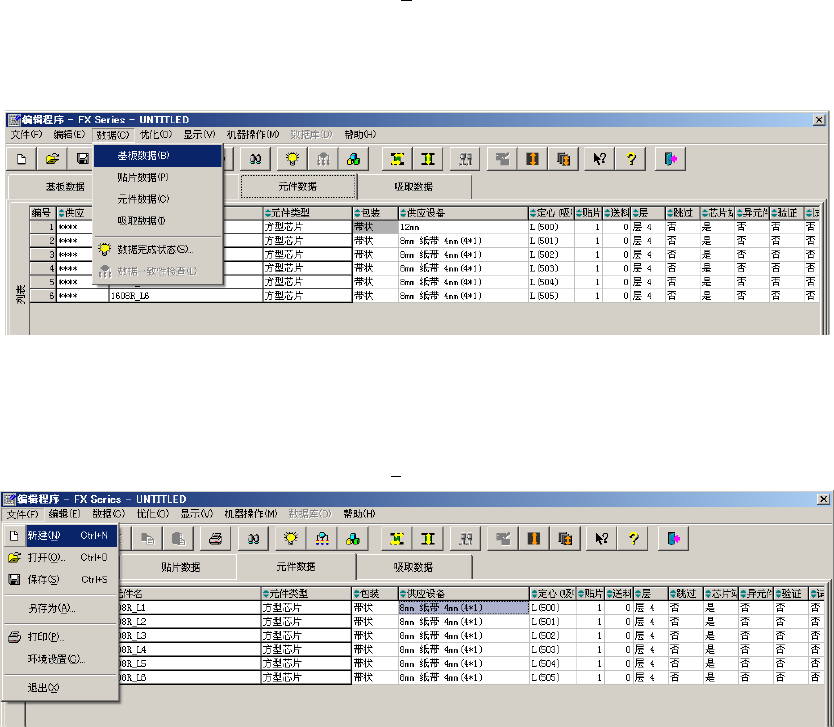Sort by 供应设备 column header in 数据-menu window

pyautogui.click(x=463, y=213)
